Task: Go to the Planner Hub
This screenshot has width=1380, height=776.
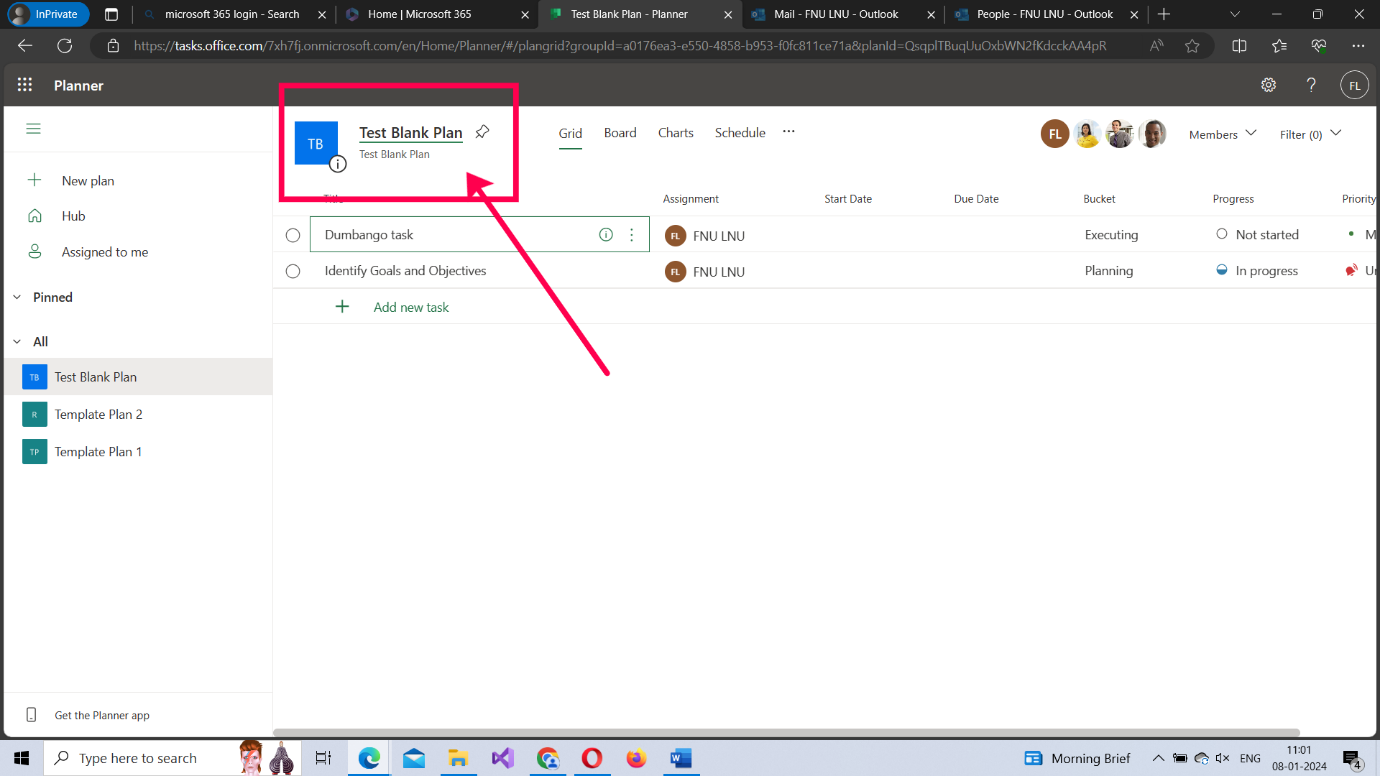Action: [73, 216]
